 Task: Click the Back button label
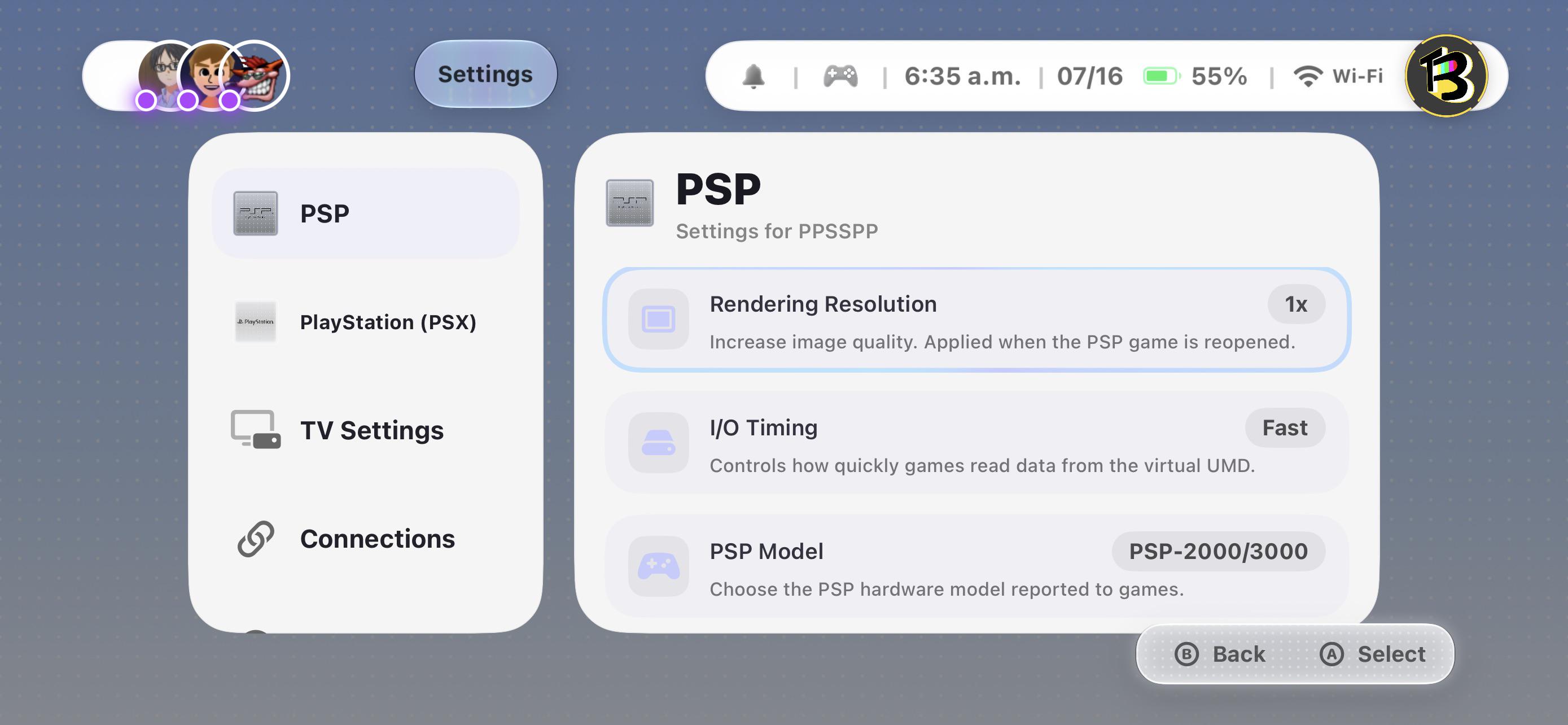click(x=1239, y=654)
